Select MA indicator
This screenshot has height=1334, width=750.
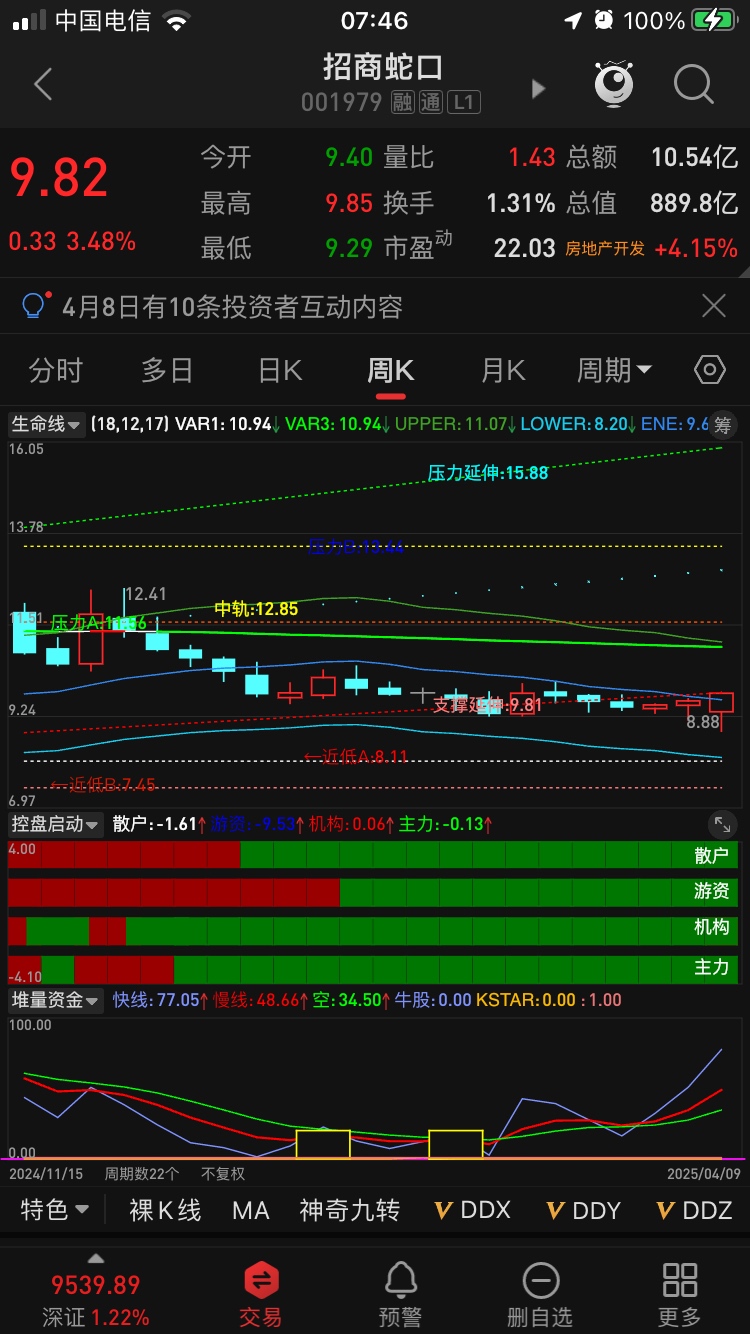click(251, 1210)
